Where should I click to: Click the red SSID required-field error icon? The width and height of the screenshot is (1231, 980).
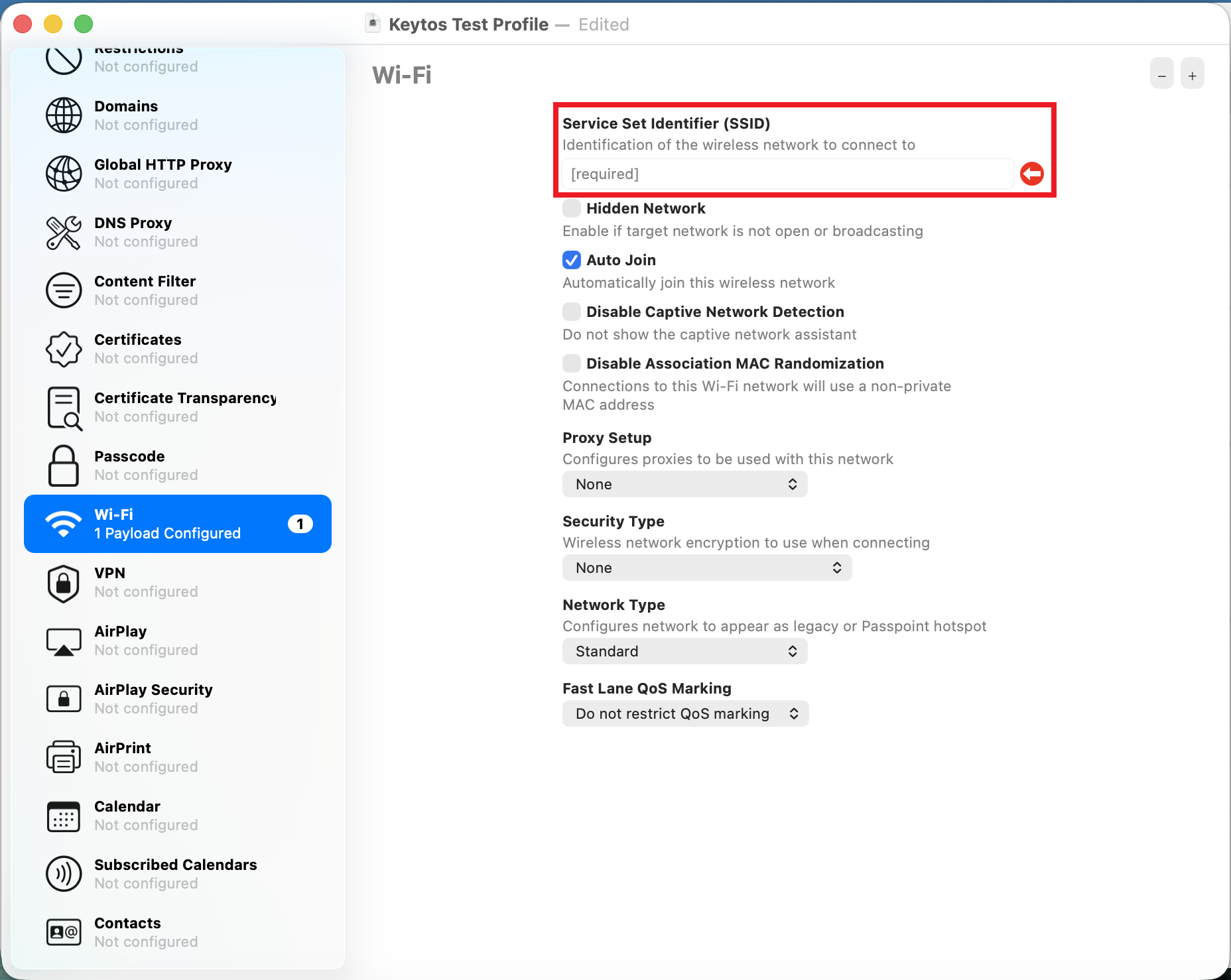pyautogui.click(x=1032, y=174)
